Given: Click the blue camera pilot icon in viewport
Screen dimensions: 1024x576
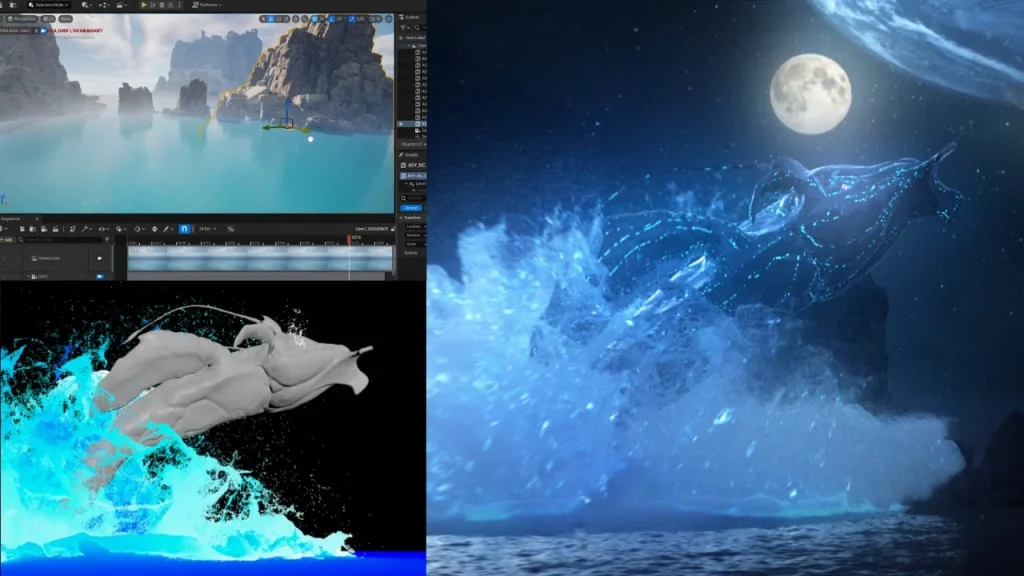Looking at the screenshot, I should click(41, 31).
